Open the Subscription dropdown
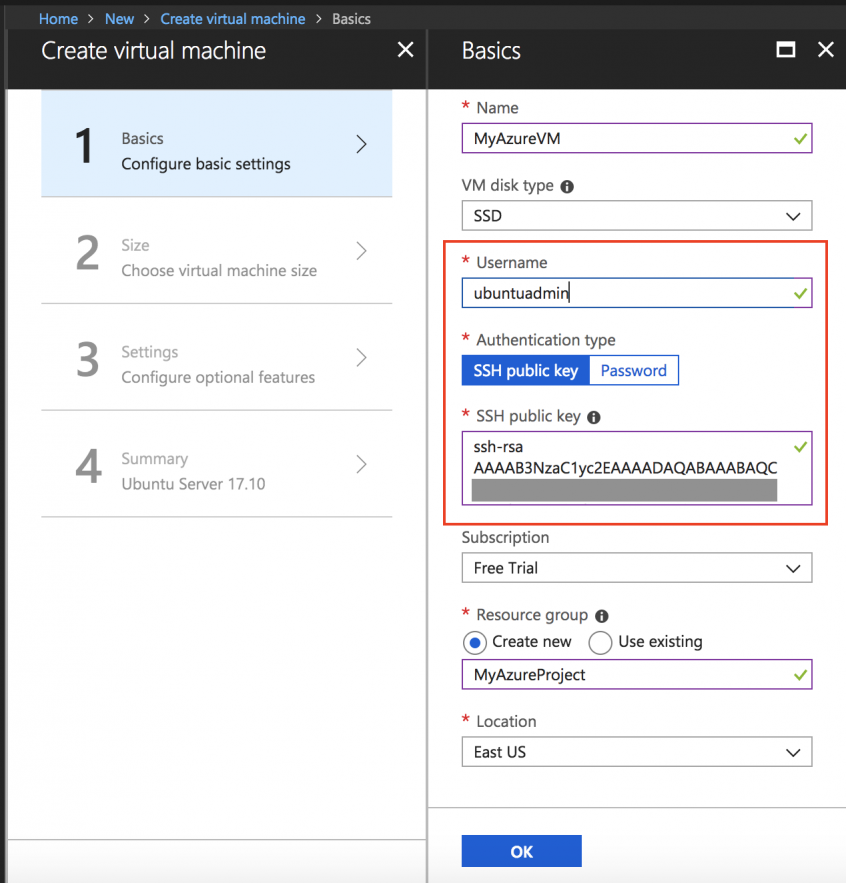This screenshot has height=883, width=846. click(636, 568)
